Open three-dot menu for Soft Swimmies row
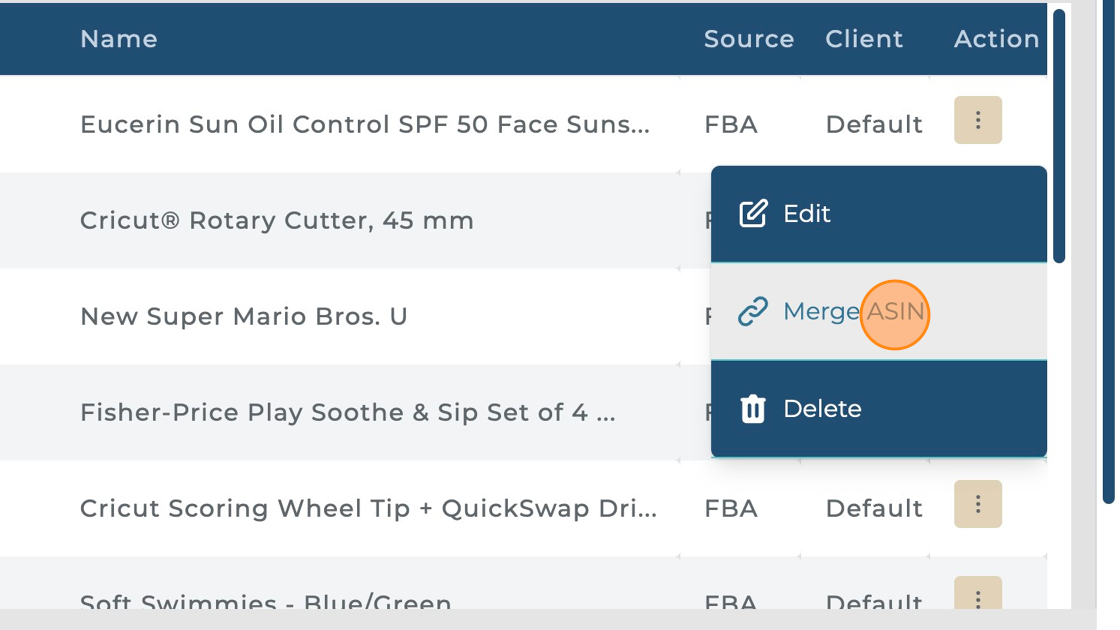The width and height of the screenshot is (1120, 630). coord(977,596)
